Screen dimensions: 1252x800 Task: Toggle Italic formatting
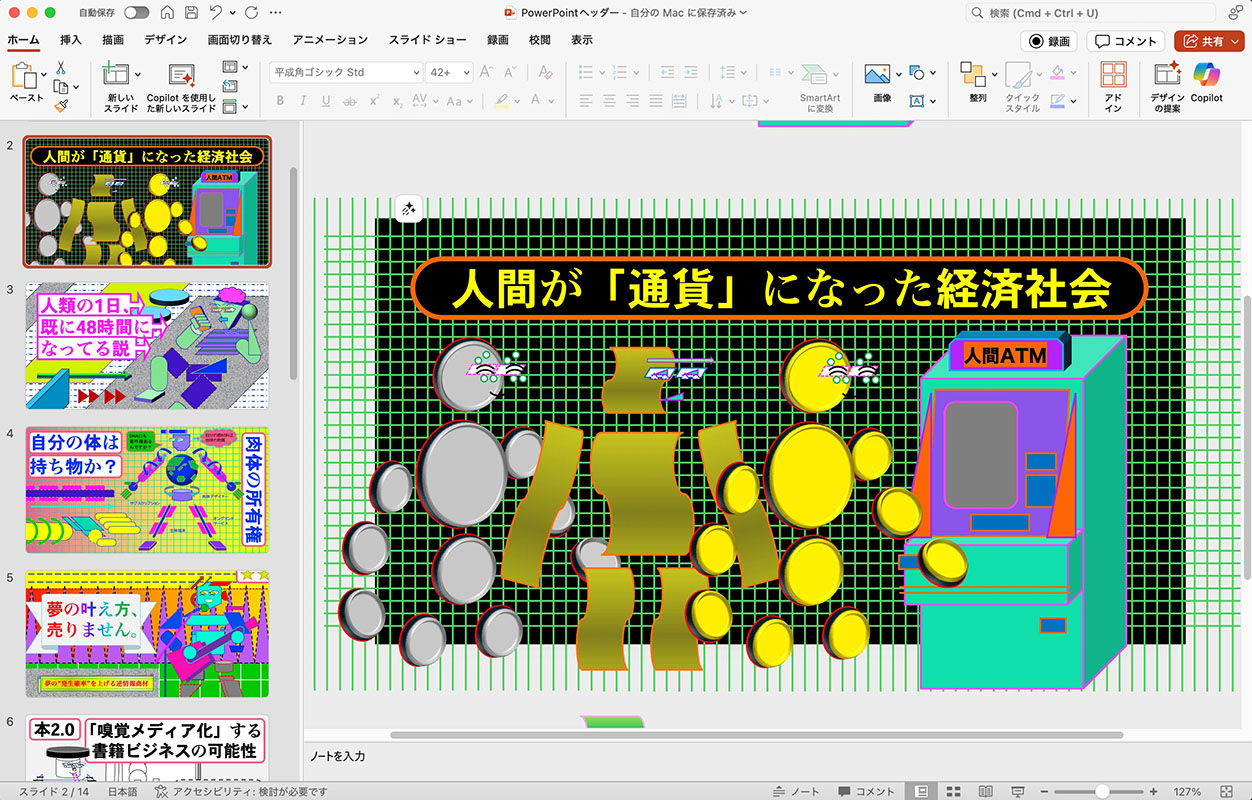coord(303,101)
